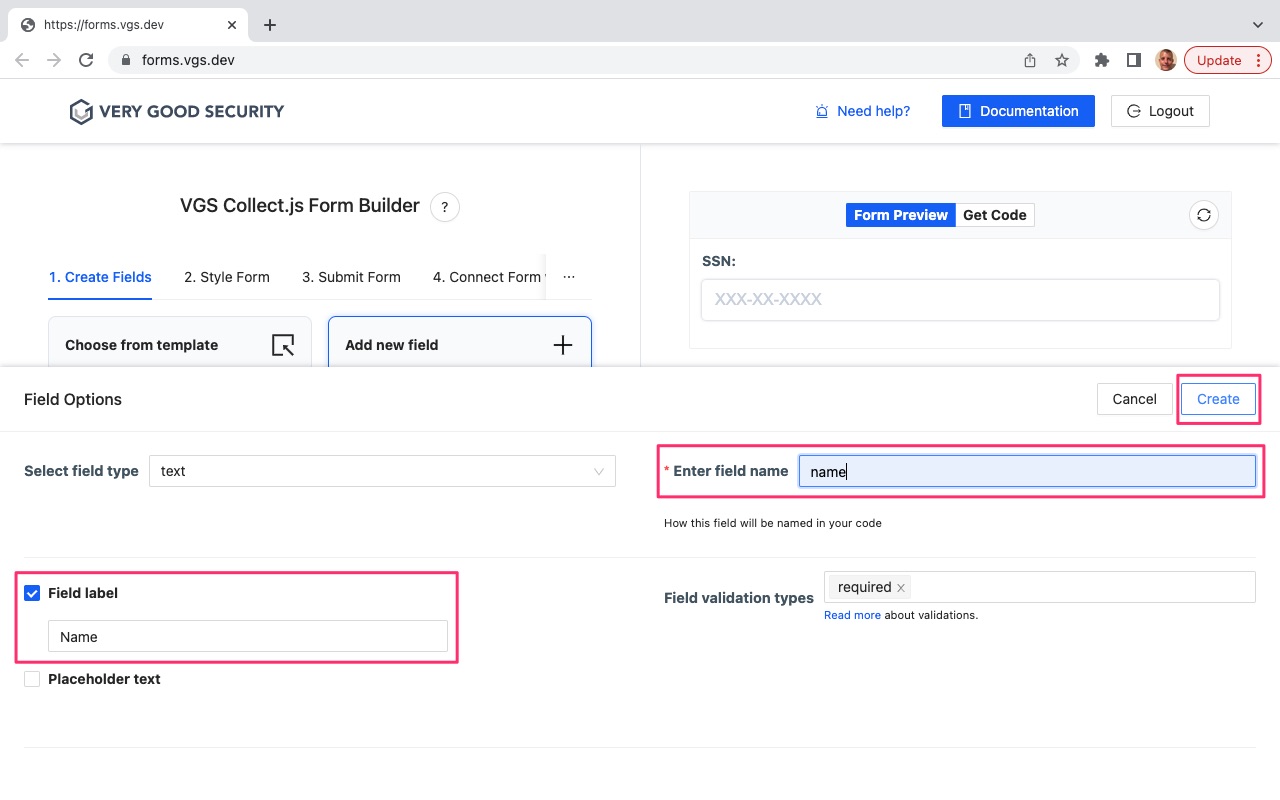Select the Form Preview tab
This screenshot has height=800, width=1280.
(x=901, y=215)
